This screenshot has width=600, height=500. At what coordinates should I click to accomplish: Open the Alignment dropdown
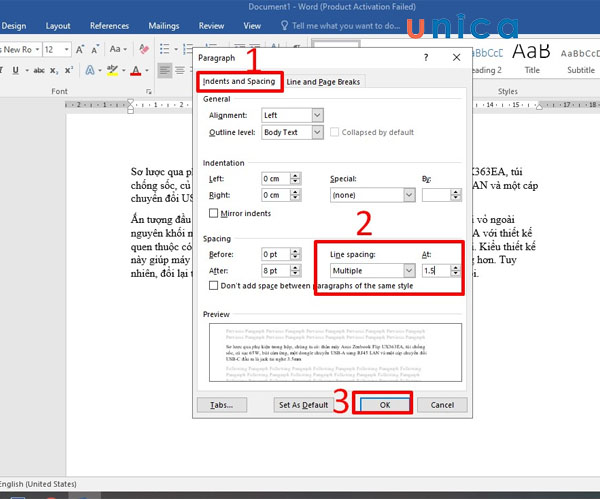[318, 115]
